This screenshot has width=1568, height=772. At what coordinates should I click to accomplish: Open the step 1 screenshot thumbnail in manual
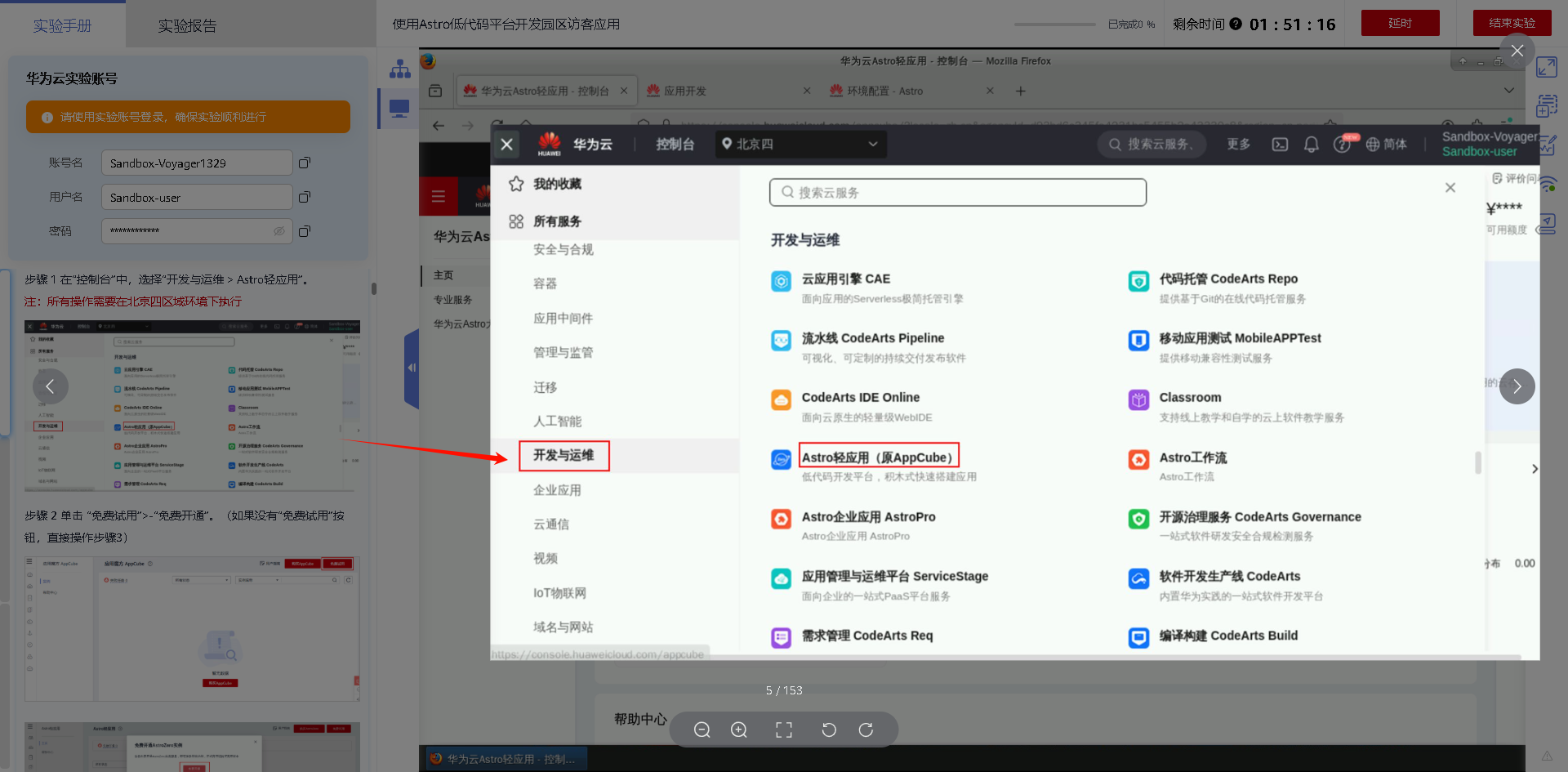[x=192, y=406]
